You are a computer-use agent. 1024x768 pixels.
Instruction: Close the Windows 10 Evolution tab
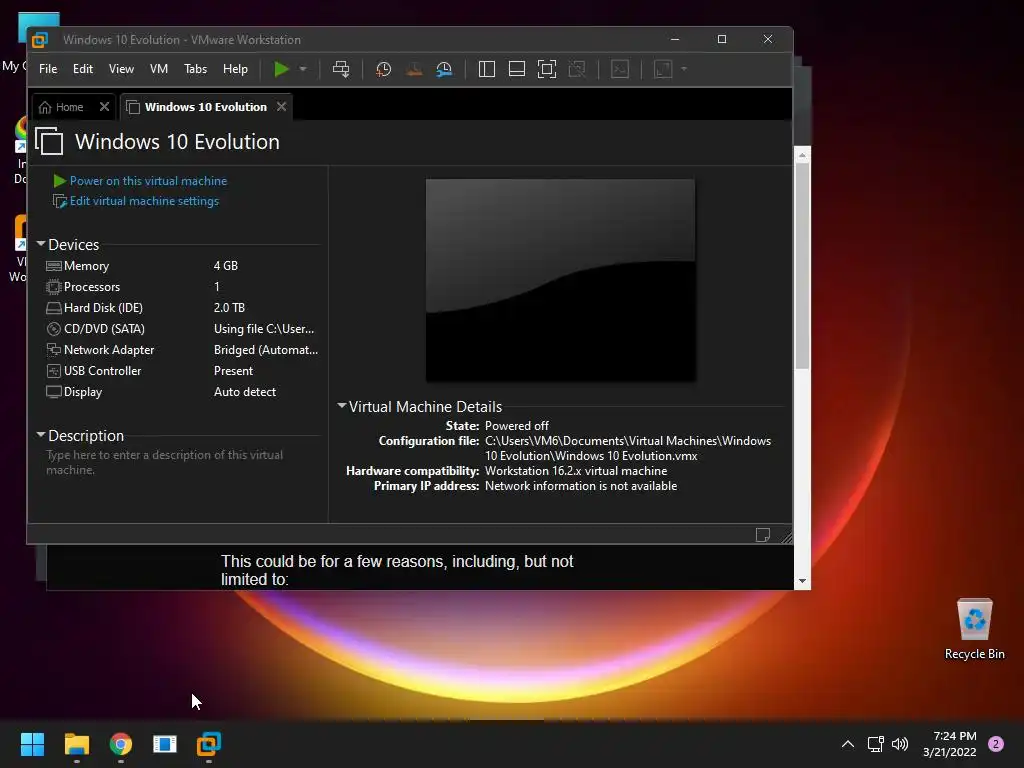(281, 106)
